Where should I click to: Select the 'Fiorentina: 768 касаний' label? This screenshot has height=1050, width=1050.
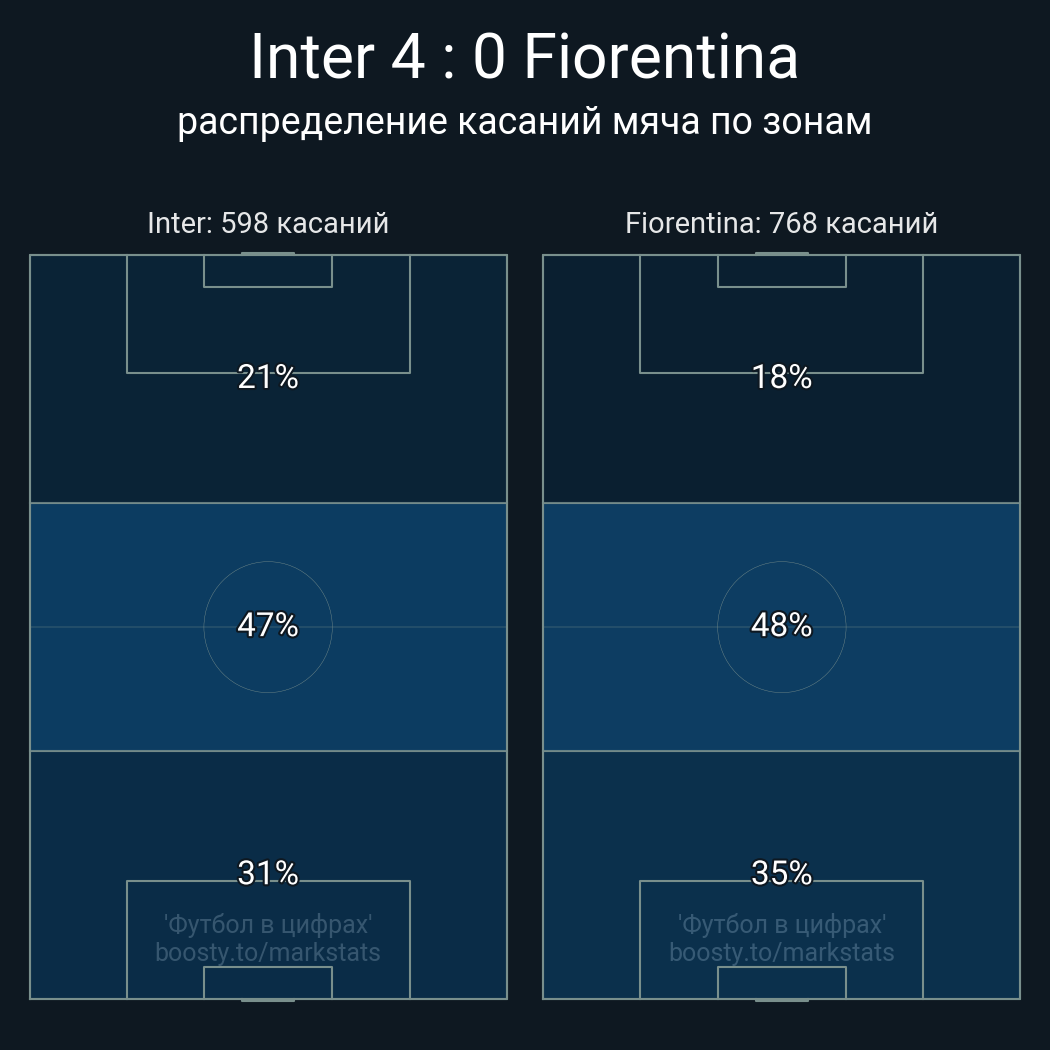pos(781,223)
